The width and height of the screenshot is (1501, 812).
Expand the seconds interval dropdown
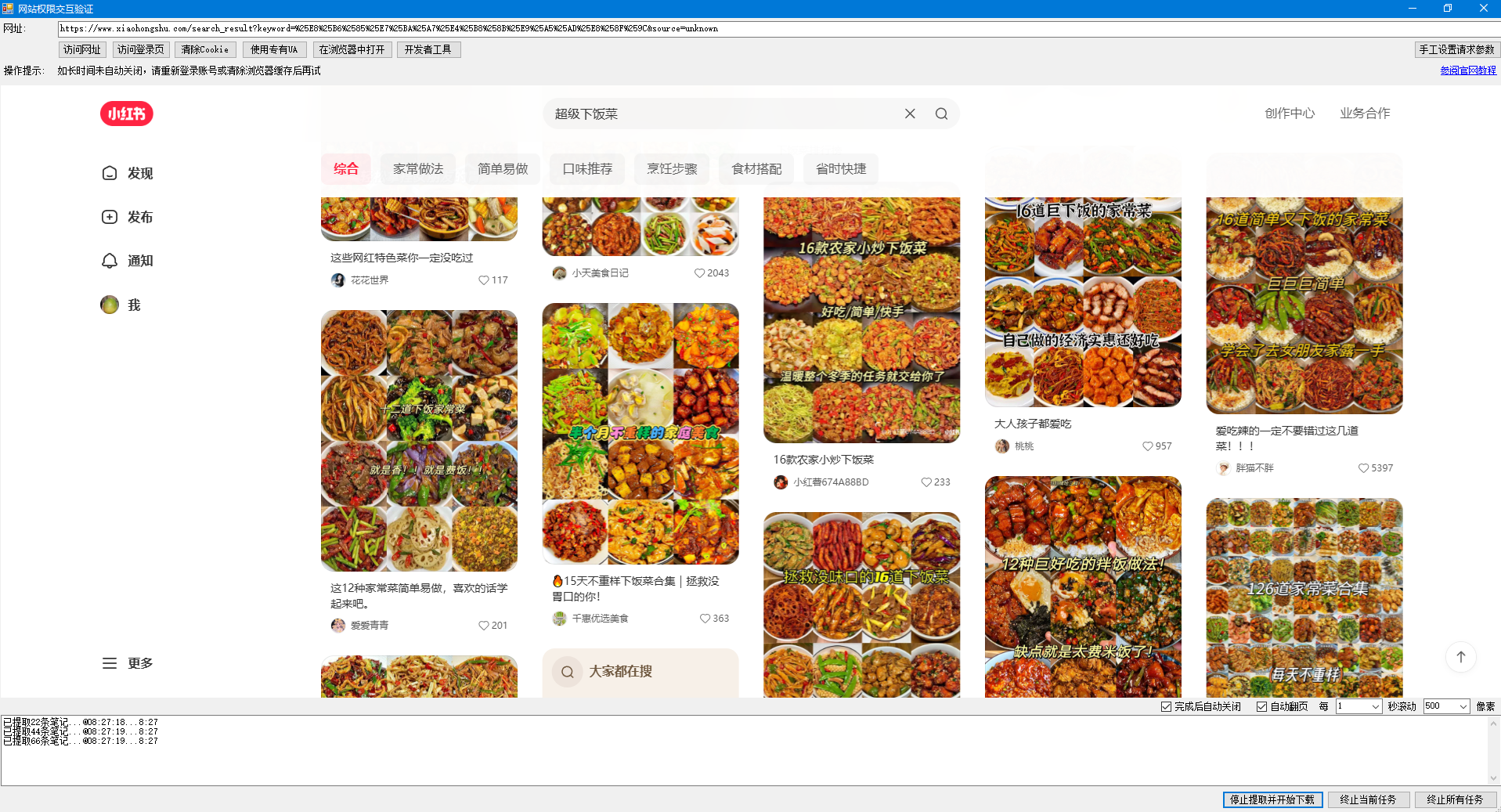tap(1375, 707)
